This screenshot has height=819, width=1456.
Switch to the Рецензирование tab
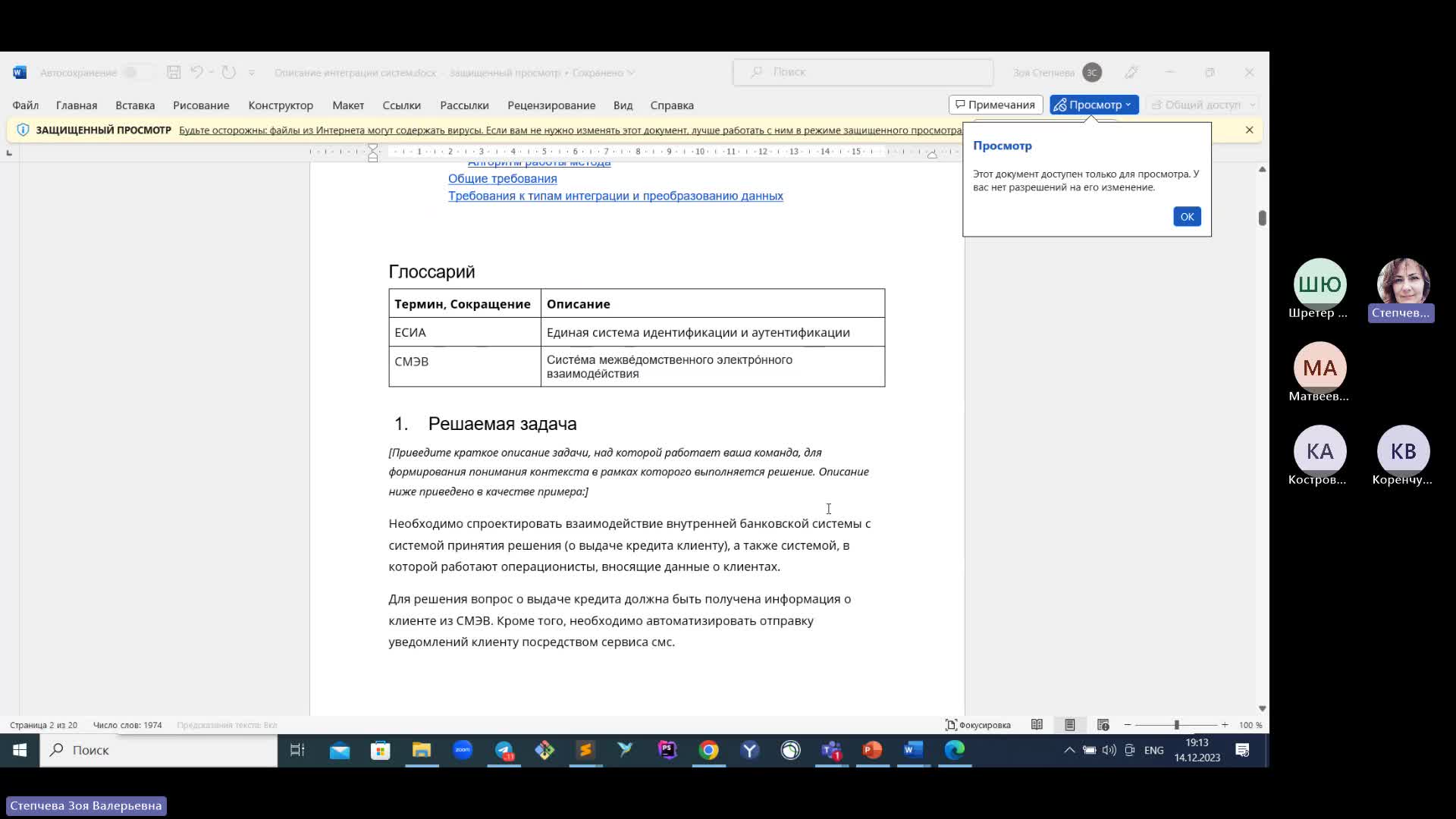[x=551, y=105]
